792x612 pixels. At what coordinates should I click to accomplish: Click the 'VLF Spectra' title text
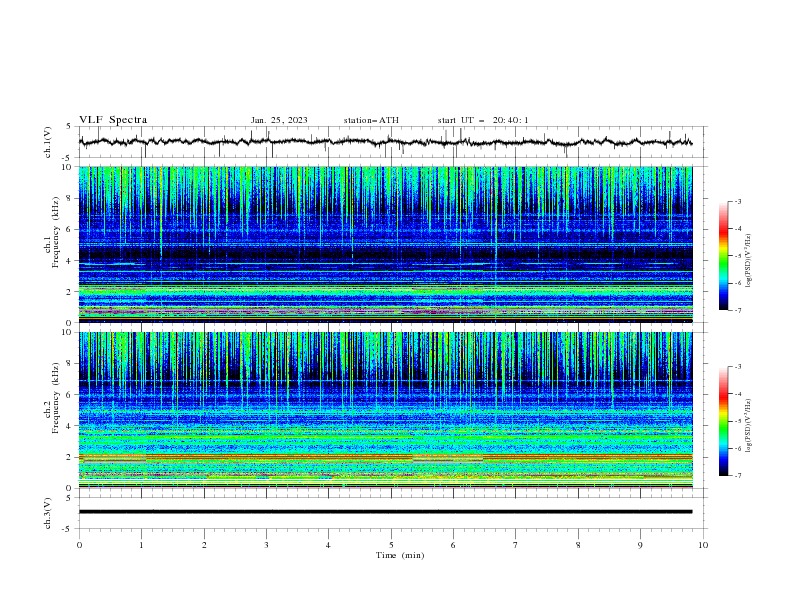click(x=113, y=120)
